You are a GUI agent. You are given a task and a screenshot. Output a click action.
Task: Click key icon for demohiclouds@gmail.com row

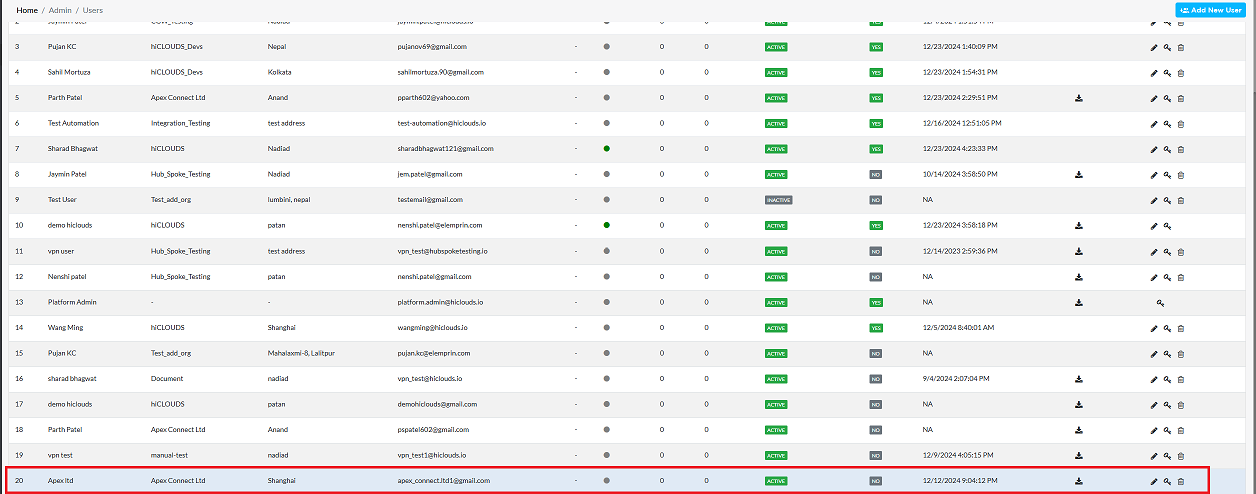(1167, 404)
